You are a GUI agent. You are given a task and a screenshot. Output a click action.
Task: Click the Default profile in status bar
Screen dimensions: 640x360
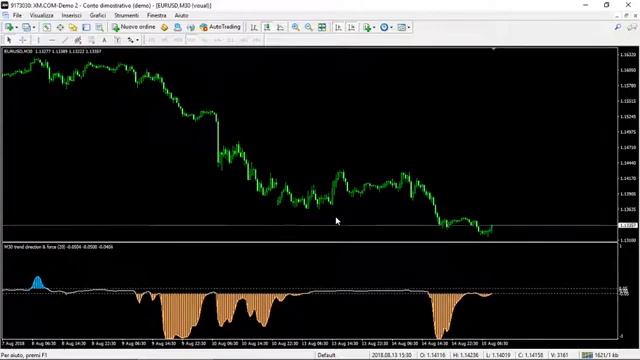326,355
